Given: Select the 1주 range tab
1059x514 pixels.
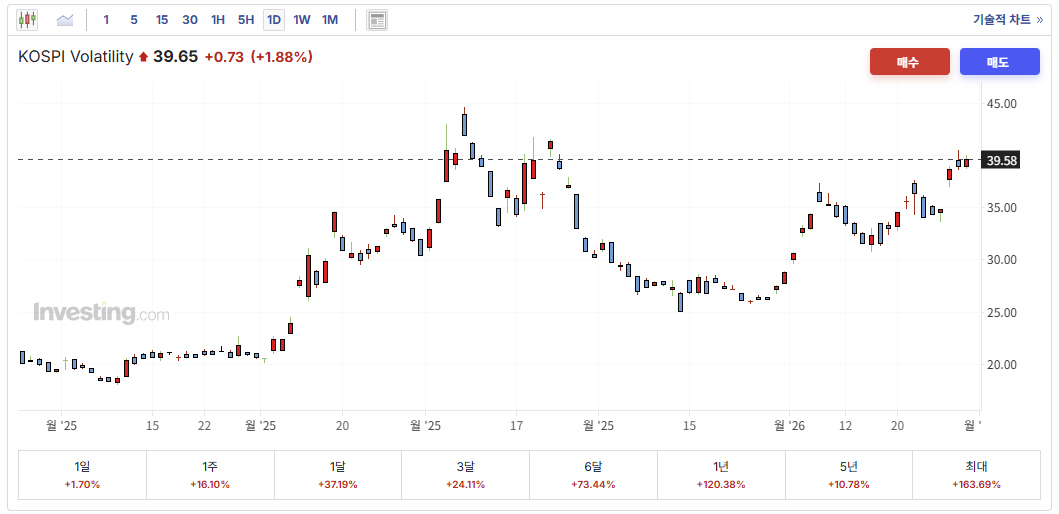Looking at the screenshot, I should (210, 475).
